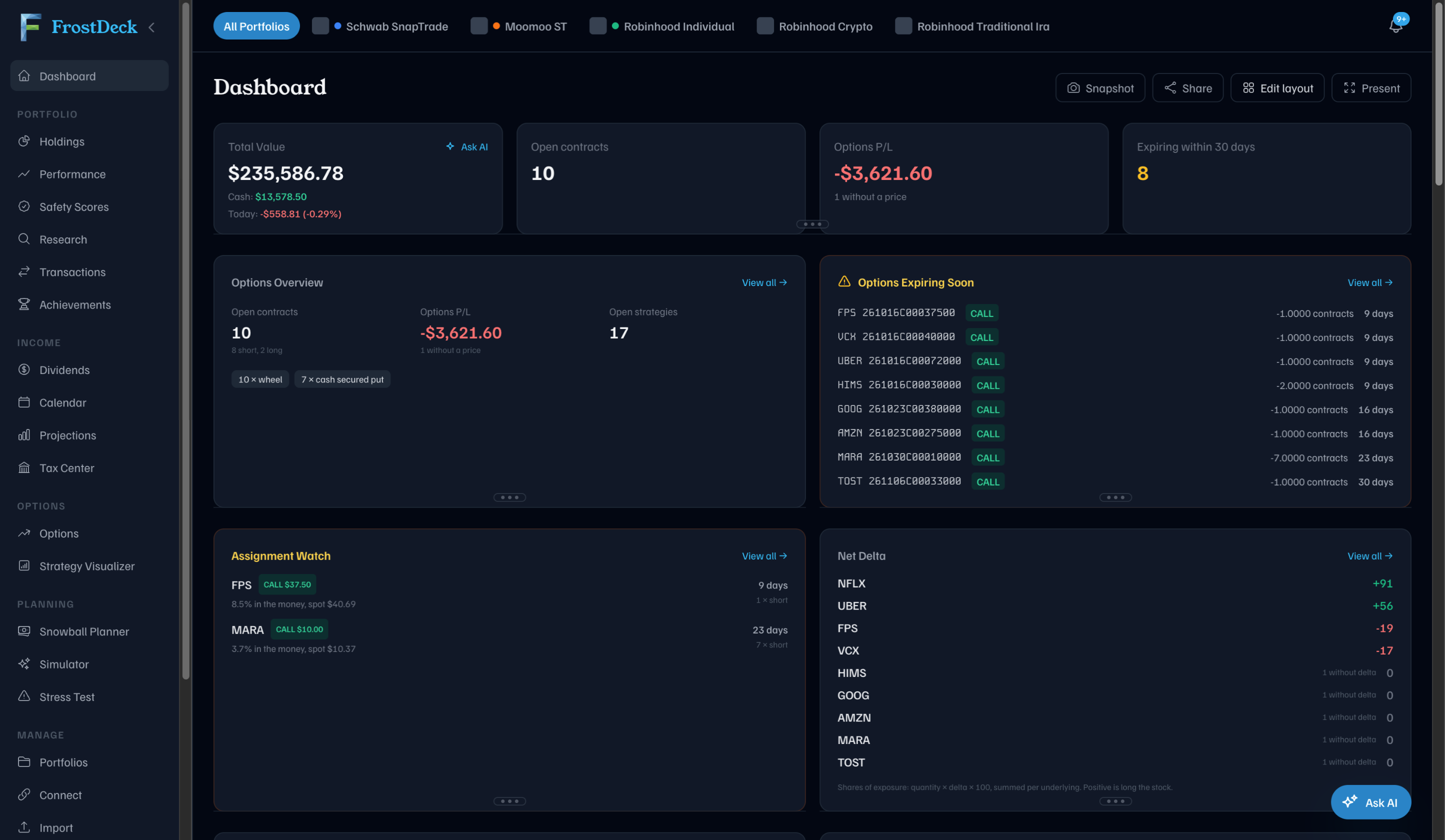Open Dashboard in the sidebar

[89, 75]
